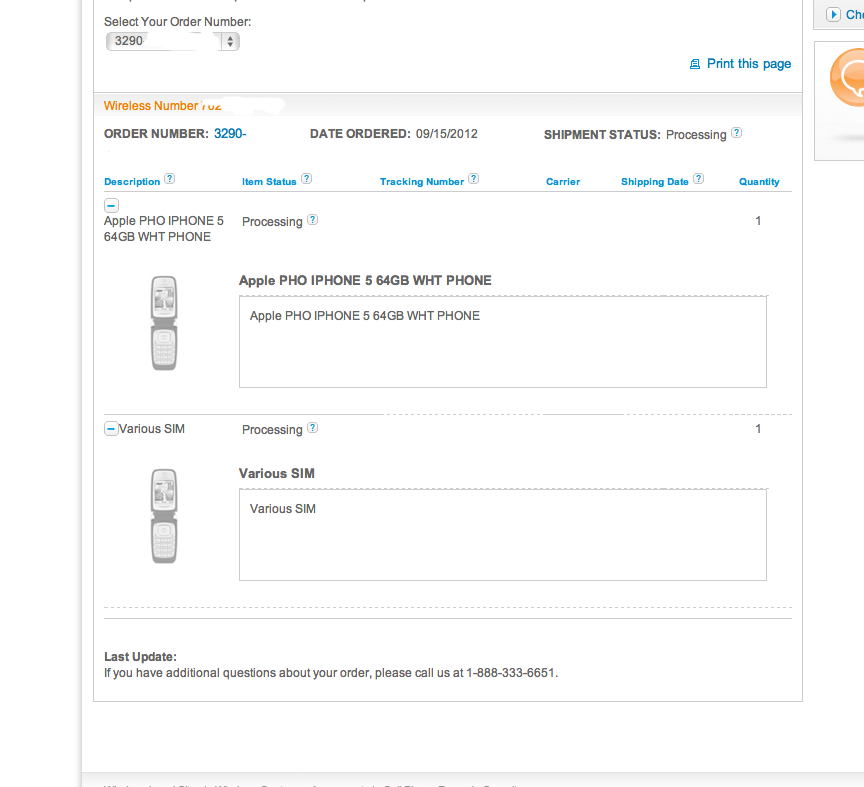864x787 pixels.
Task: Open the order number 3290- link
Action: click(x=230, y=134)
